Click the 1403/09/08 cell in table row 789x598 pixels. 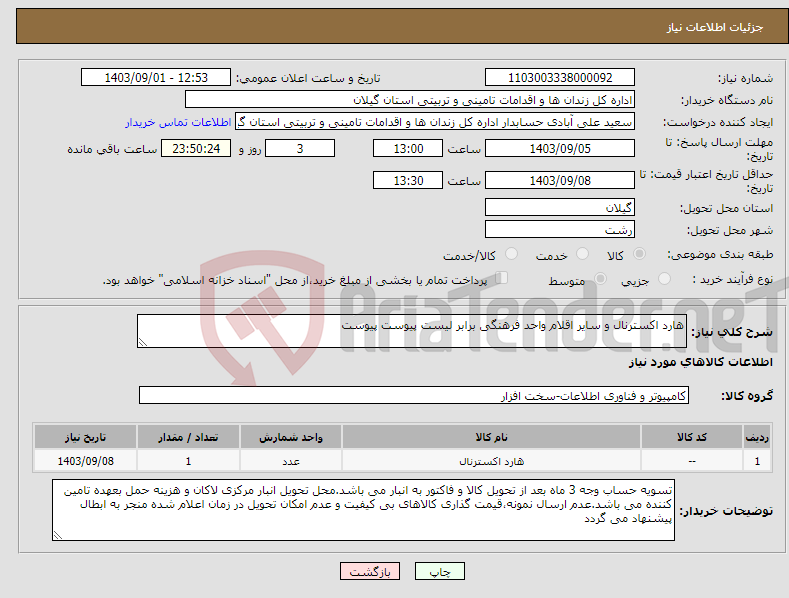(x=86, y=461)
